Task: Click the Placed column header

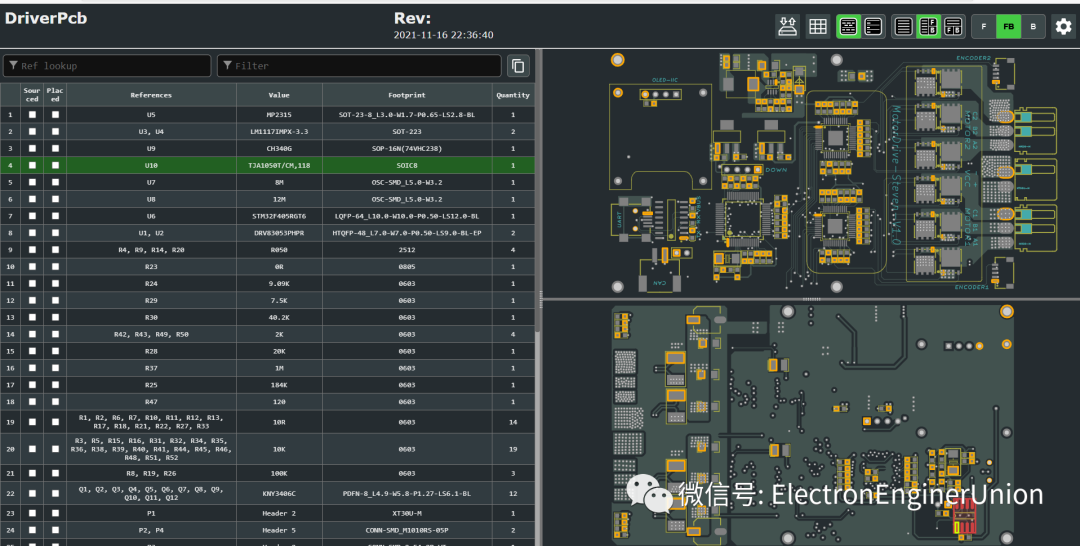Action: (x=55, y=95)
